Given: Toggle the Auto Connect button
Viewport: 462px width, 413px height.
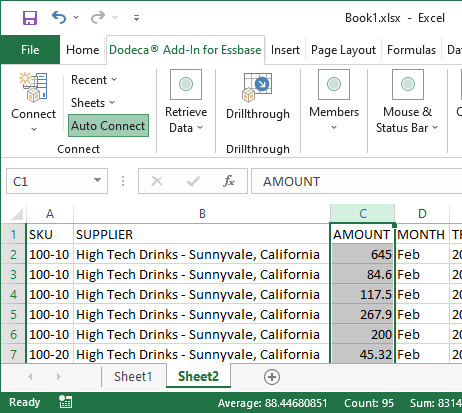Looking at the screenshot, I should 108,126.
